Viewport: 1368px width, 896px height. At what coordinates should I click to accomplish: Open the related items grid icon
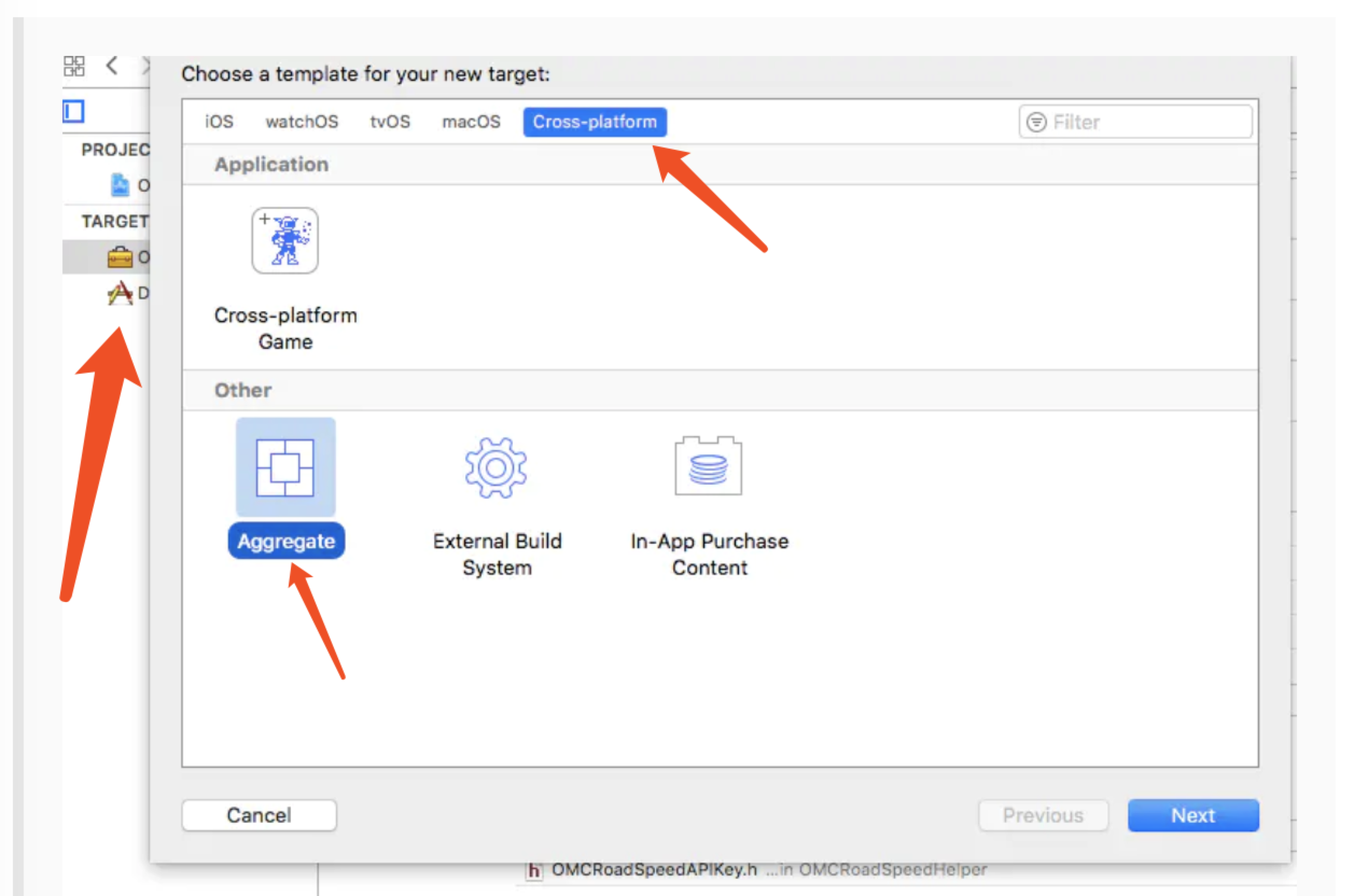point(74,66)
